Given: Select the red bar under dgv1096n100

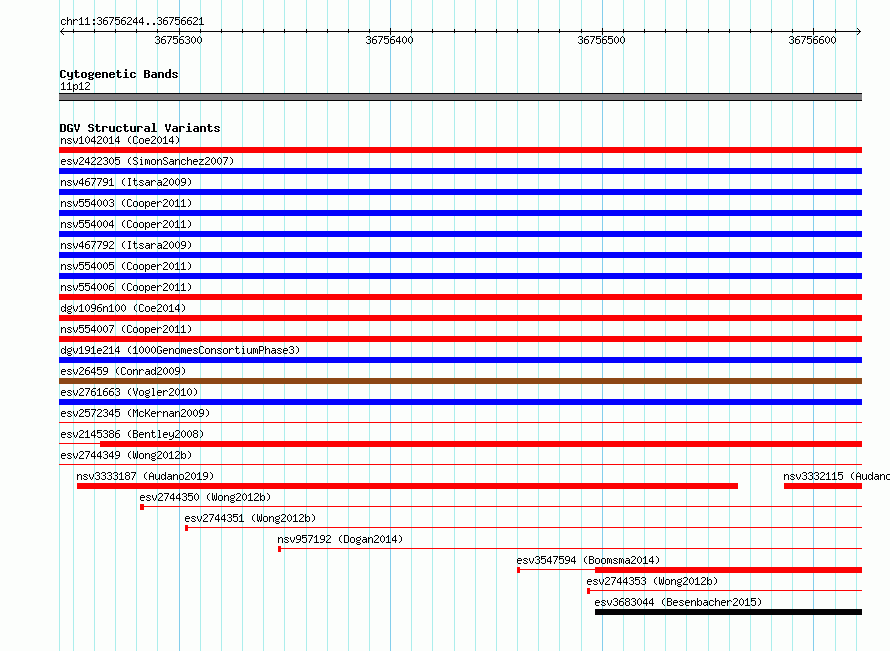Looking at the screenshot, I should 460,318.
